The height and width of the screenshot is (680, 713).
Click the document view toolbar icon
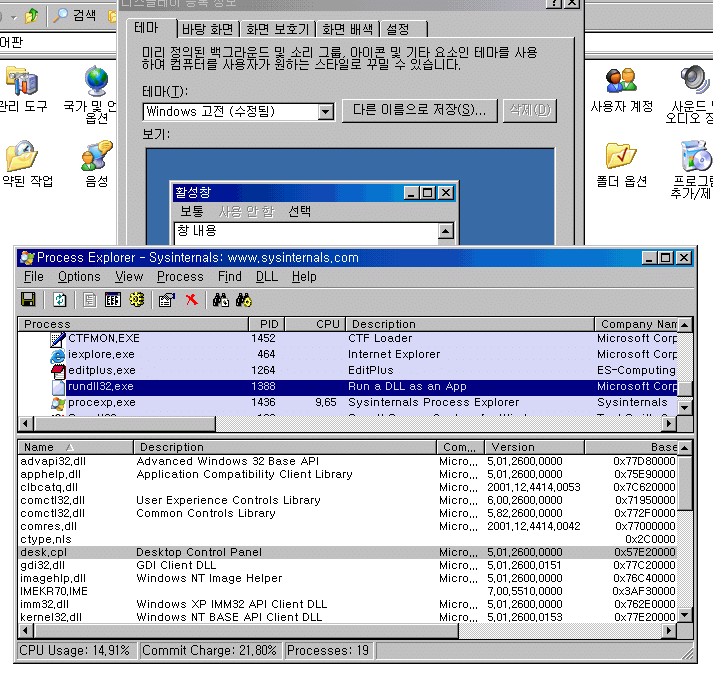pos(90,300)
